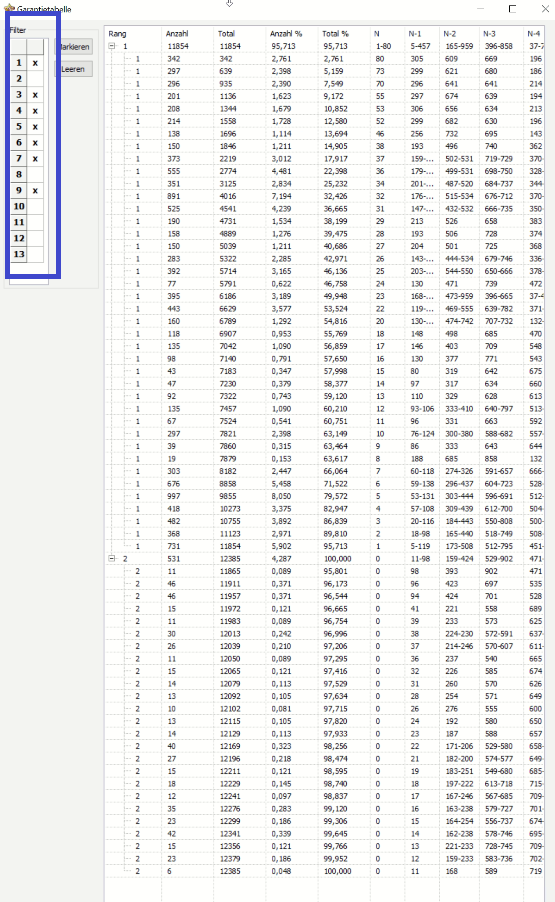
Task: Click the N-3 cell showing 583-736
Action: point(498,859)
